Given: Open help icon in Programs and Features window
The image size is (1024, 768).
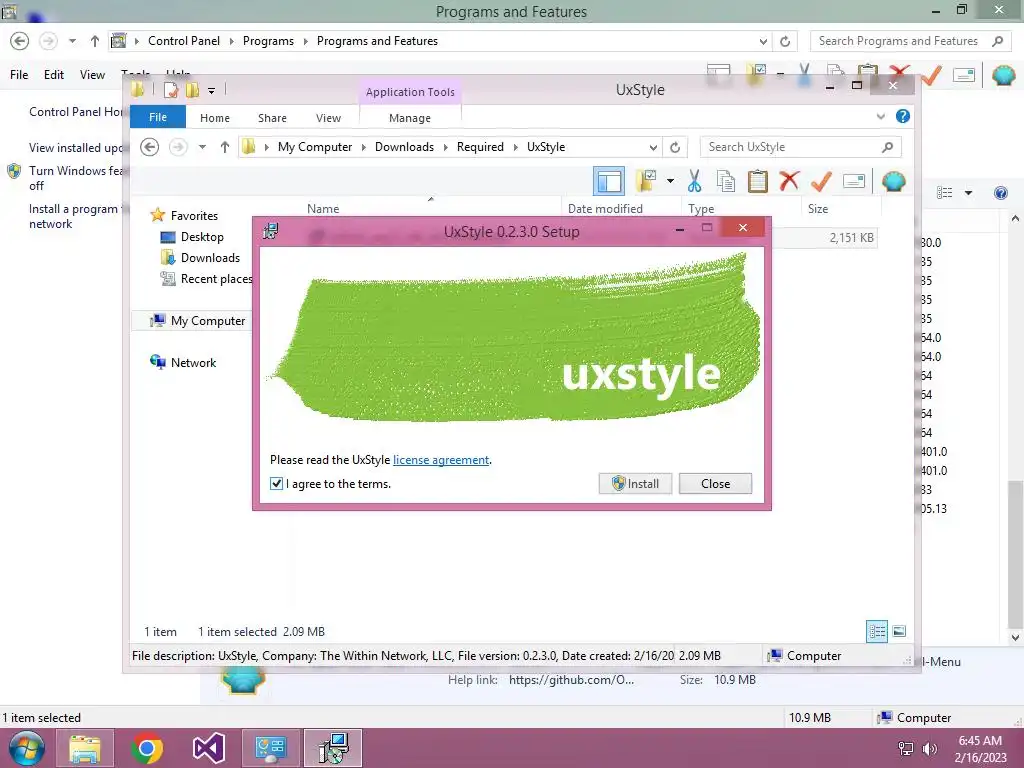Looking at the screenshot, I should 1000,193.
